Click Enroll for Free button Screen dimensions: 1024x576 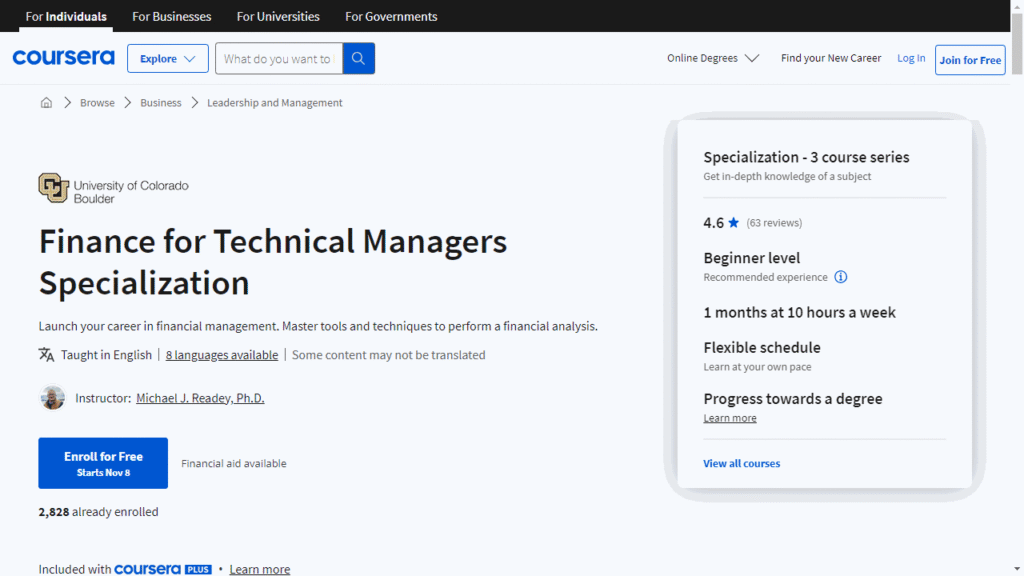coord(103,463)
